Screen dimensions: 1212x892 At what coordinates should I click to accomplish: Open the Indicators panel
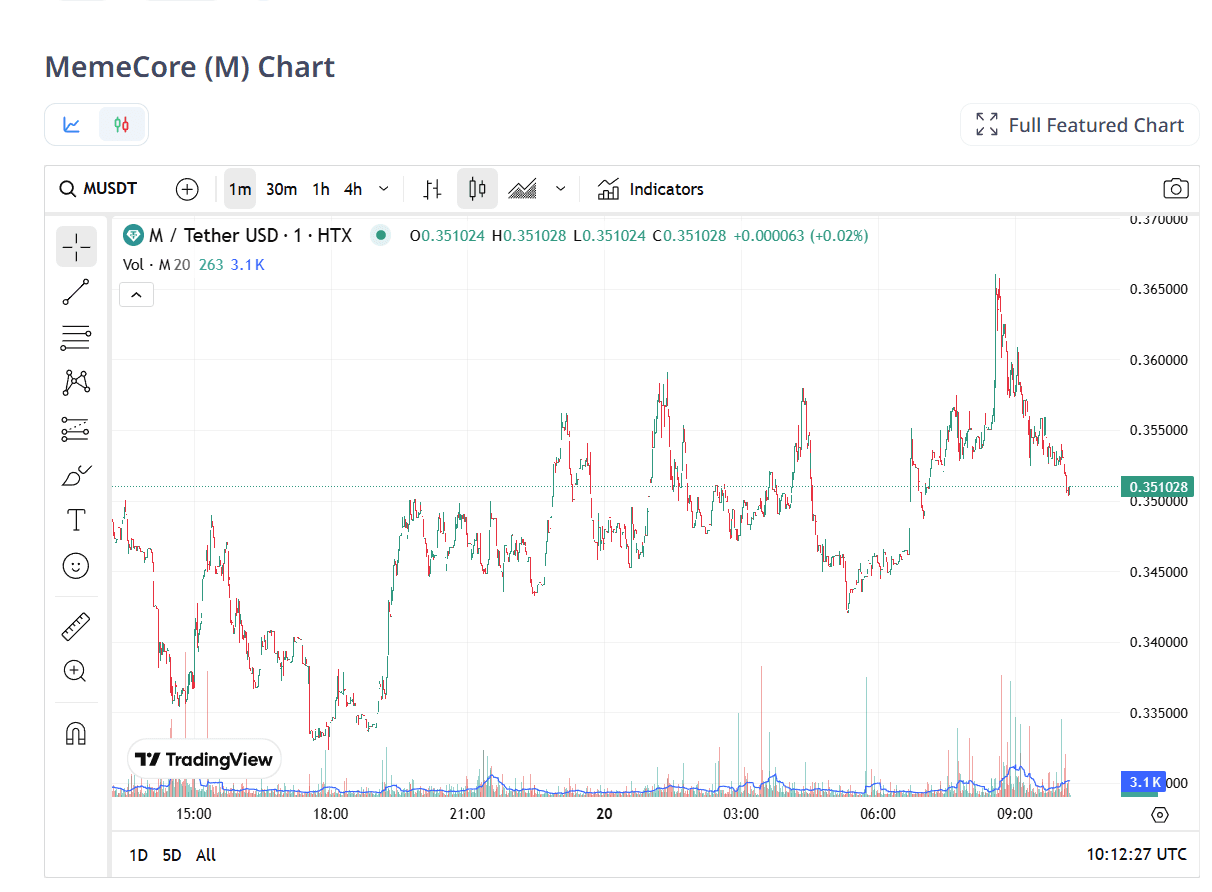click(x=650, y=189)
